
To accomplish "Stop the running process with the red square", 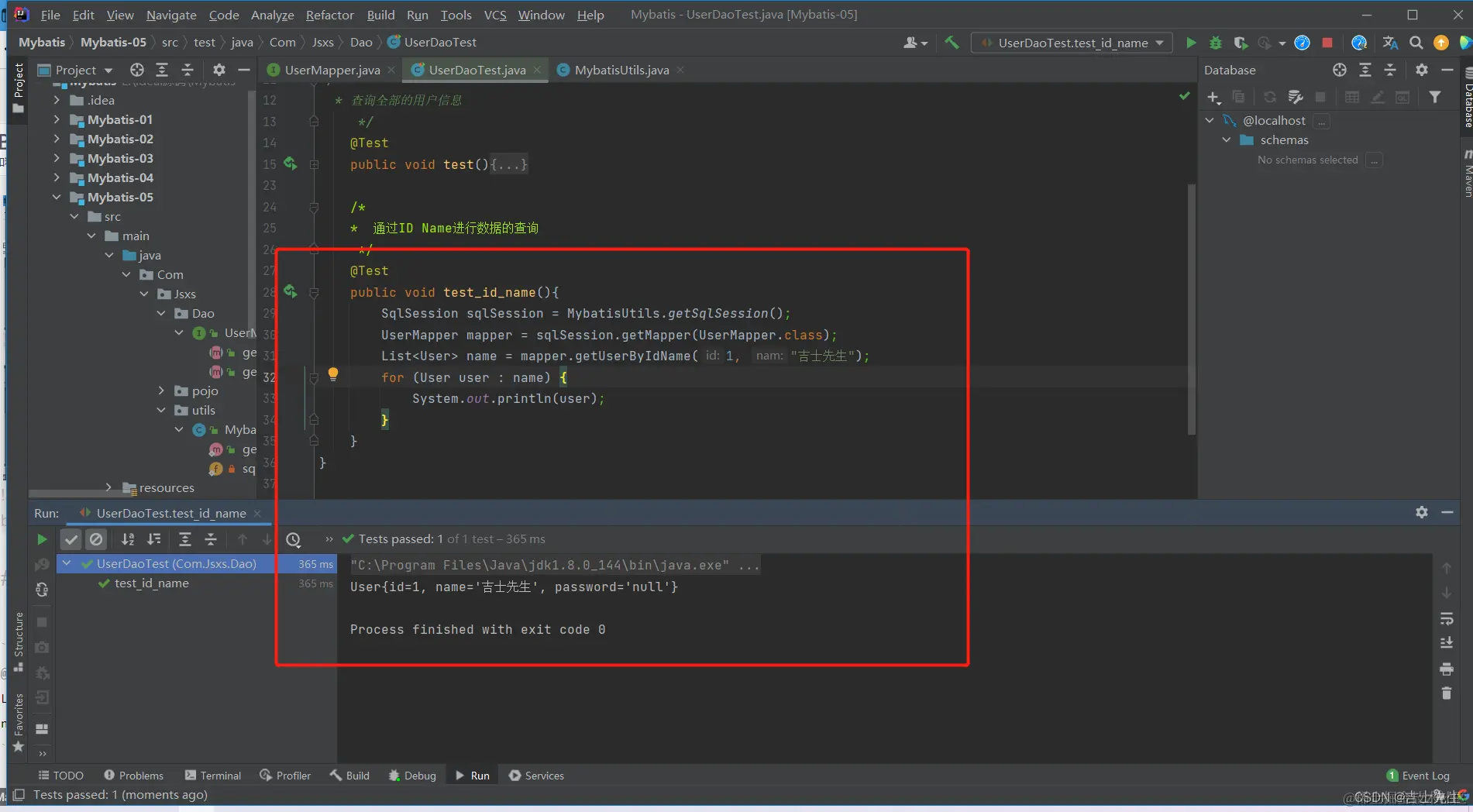I will pos(1327,43).
